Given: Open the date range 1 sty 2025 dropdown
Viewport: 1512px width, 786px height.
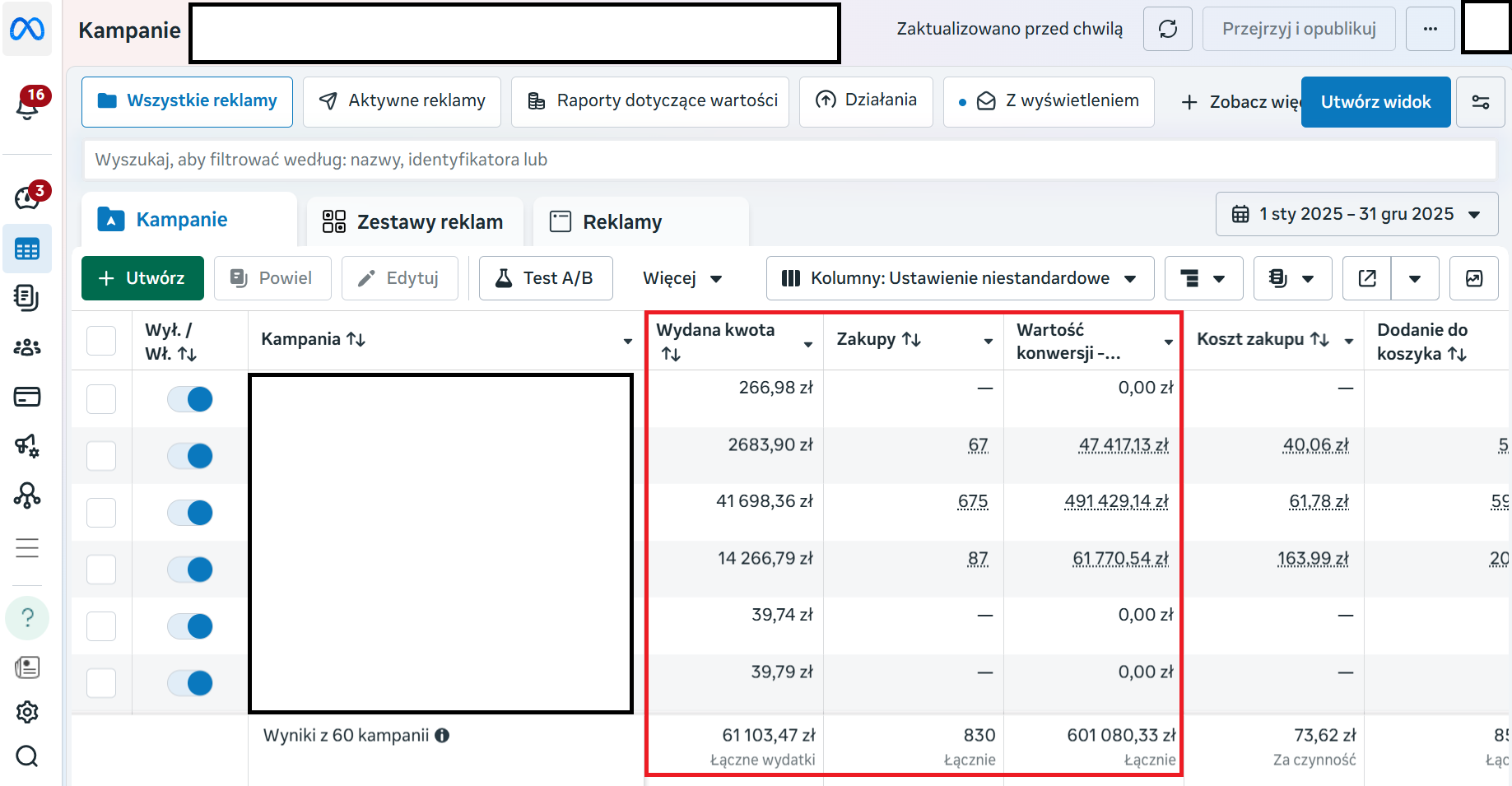Looking at the screenshot, I should coord(1356,214).
